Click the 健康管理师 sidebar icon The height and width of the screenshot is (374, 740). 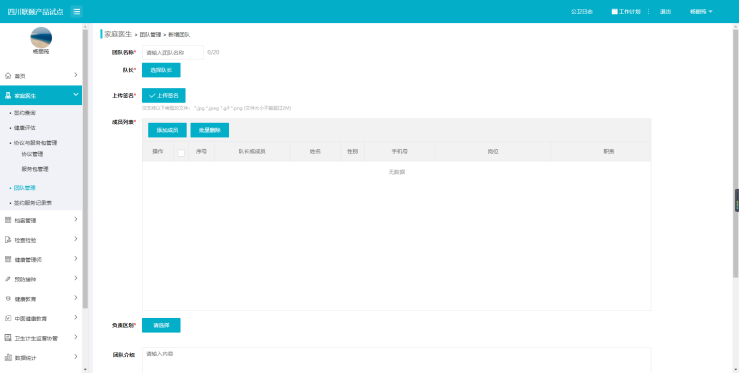tap(8, 259)
